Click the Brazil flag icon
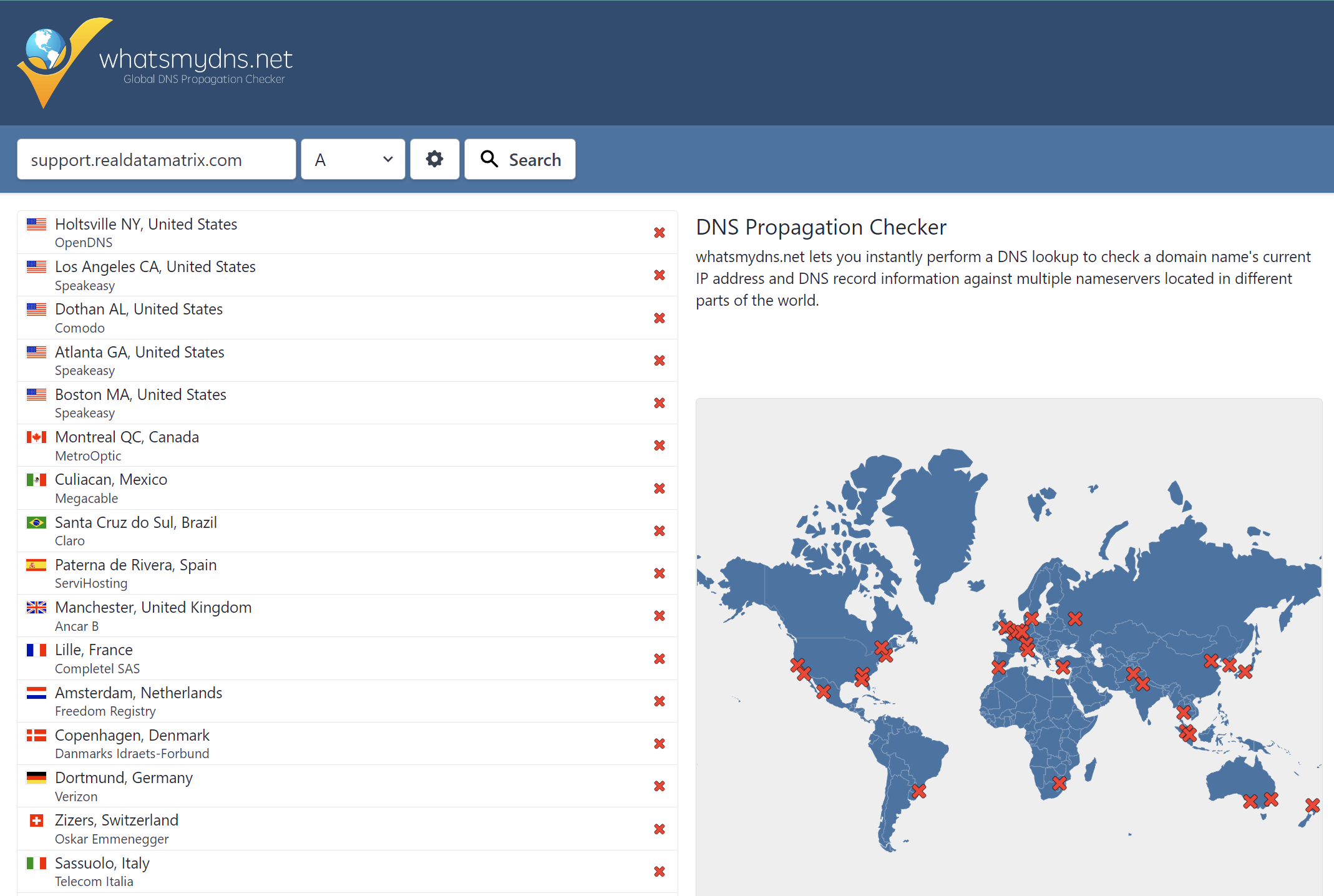Image resolution: width=1334 pixels, height=896 pixels. [36, 523]
